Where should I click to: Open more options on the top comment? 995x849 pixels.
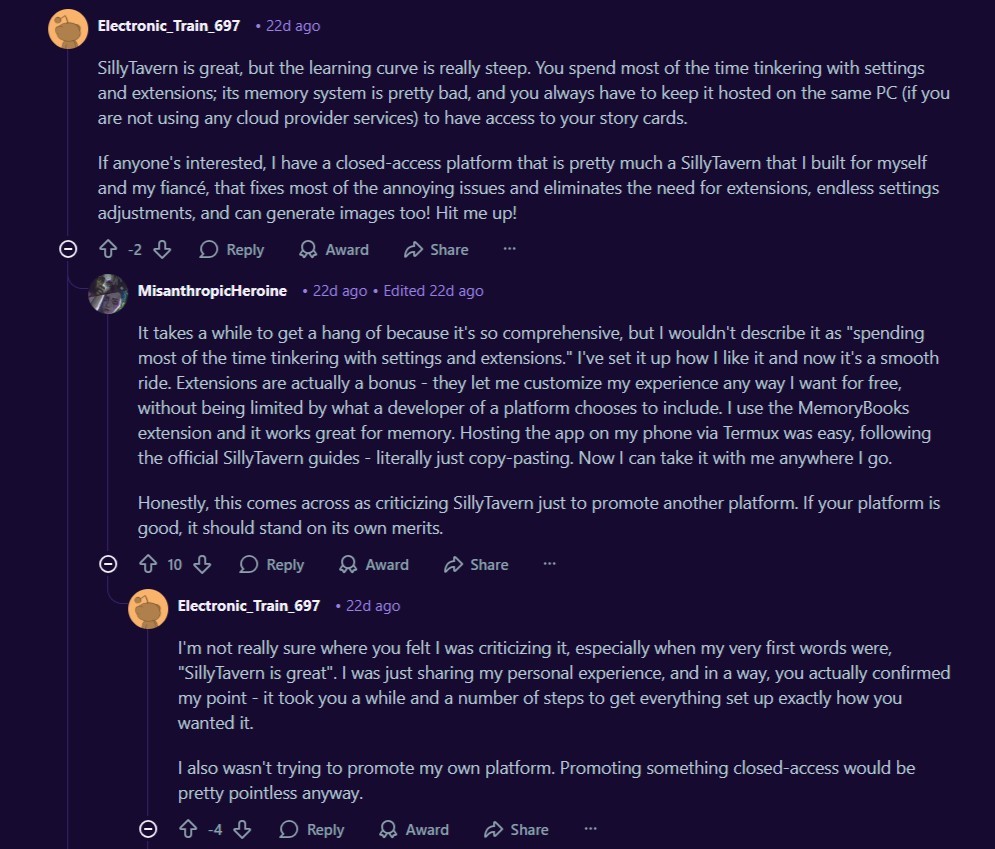[510, 249]
